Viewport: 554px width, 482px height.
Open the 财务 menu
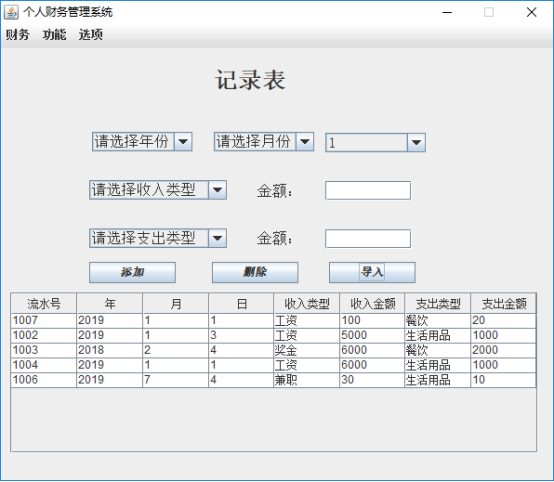point(17,35)
